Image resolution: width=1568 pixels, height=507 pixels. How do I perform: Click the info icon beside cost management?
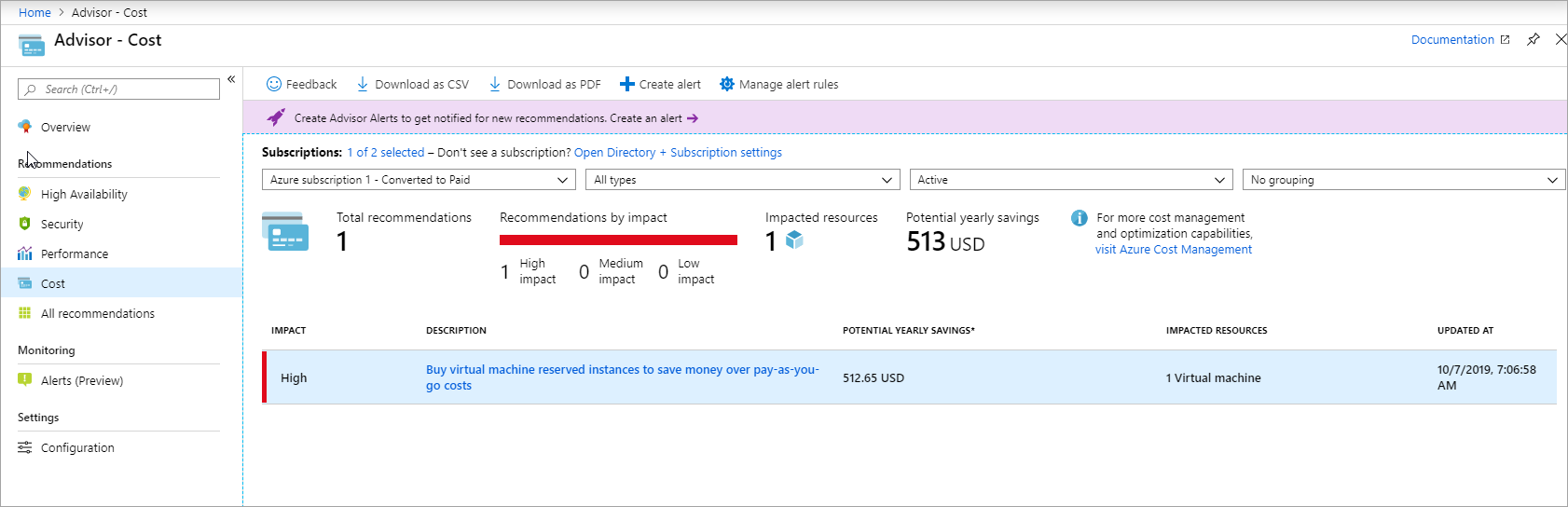(1079, 218)
